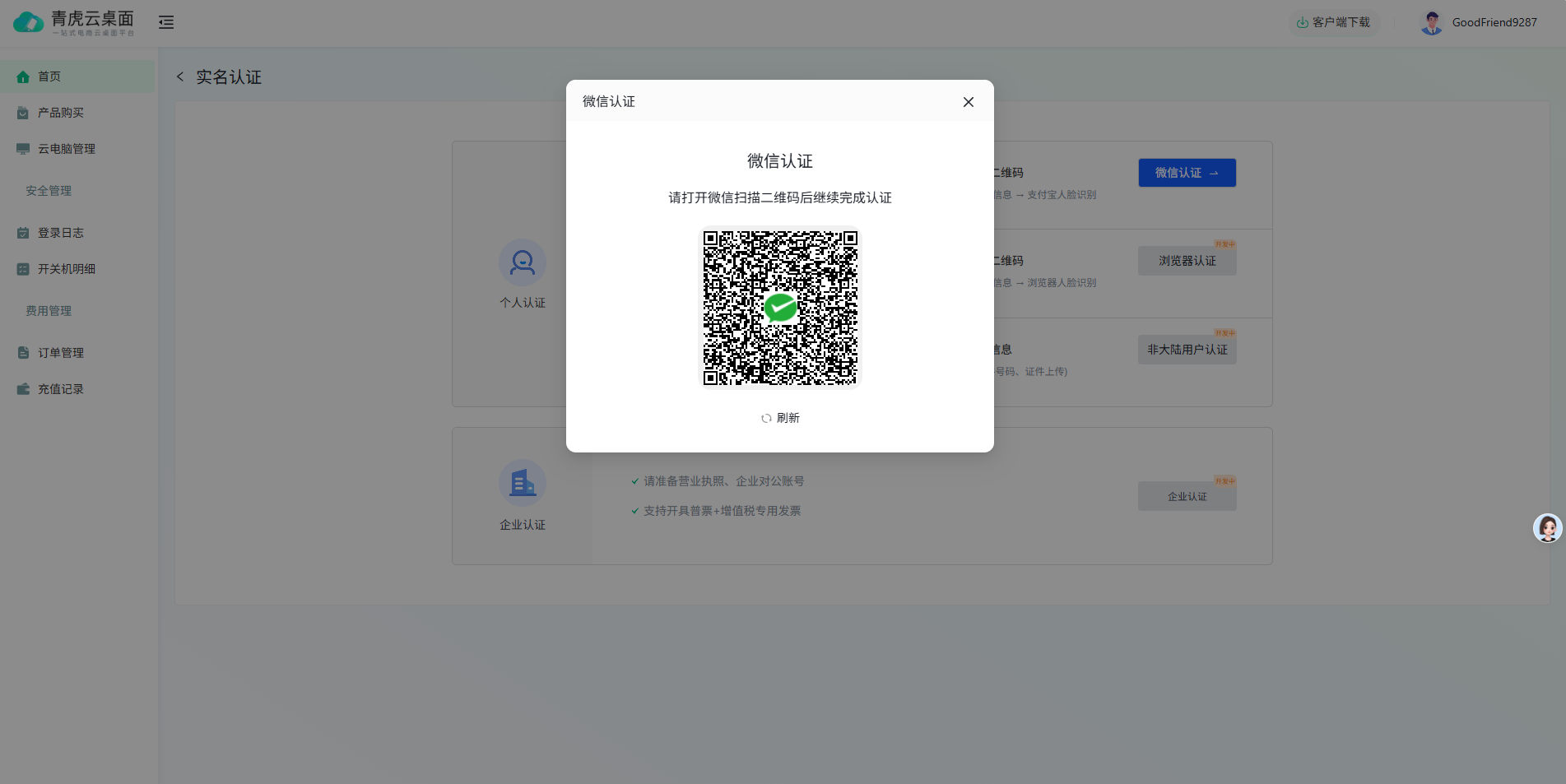This screenshot has height=784, width=1566.
Task: Click the green WeChat logo in QR code
Action: pos(780,308)
